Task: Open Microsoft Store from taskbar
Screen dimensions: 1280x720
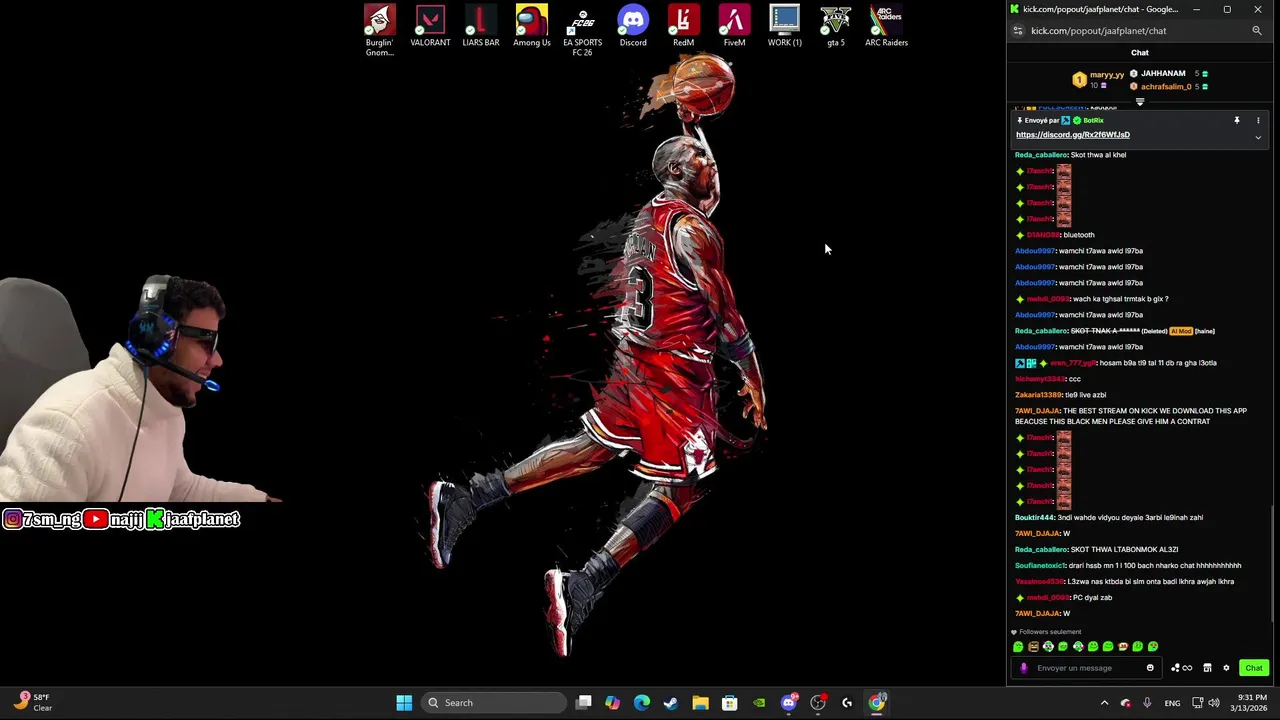Action: [730, 703]
